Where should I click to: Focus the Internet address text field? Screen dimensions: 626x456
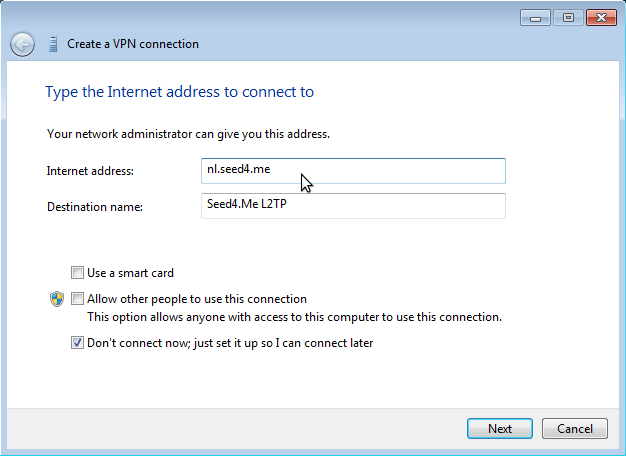point(353,170)
